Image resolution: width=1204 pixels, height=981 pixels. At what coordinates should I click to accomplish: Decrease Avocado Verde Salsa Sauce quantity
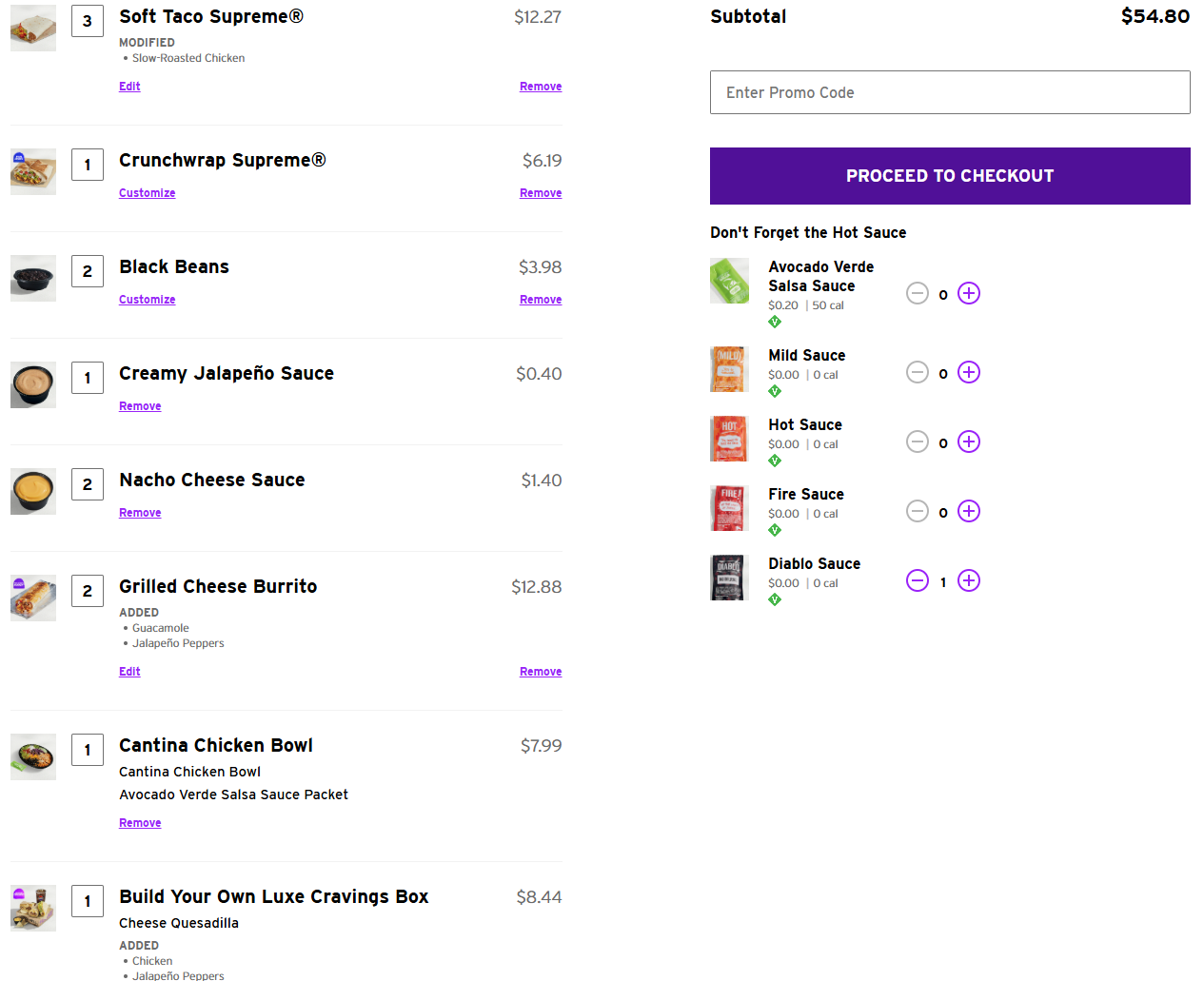[918, 293]
